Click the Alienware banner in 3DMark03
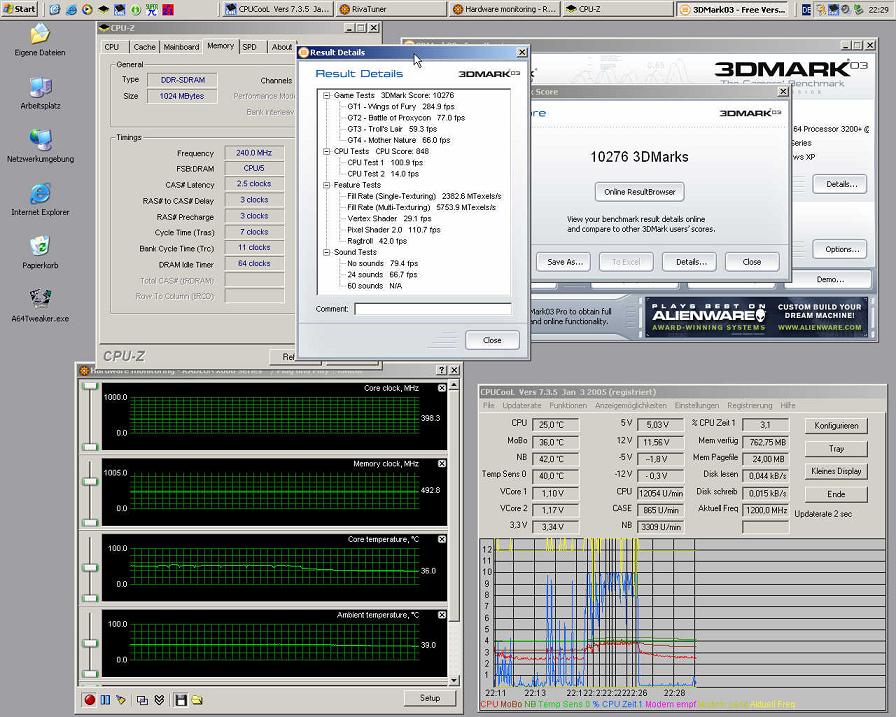Screen dimensions: 896x717 [x=757, y=317]
